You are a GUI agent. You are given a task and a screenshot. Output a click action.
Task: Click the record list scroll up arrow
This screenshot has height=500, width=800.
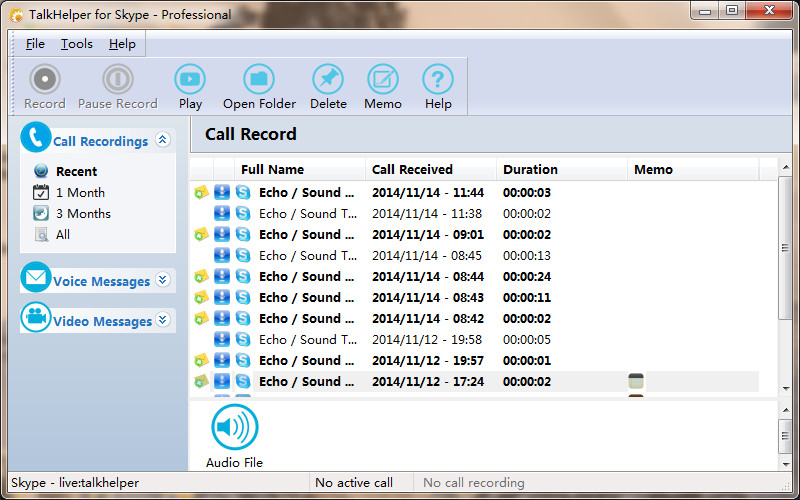[785, 168]
